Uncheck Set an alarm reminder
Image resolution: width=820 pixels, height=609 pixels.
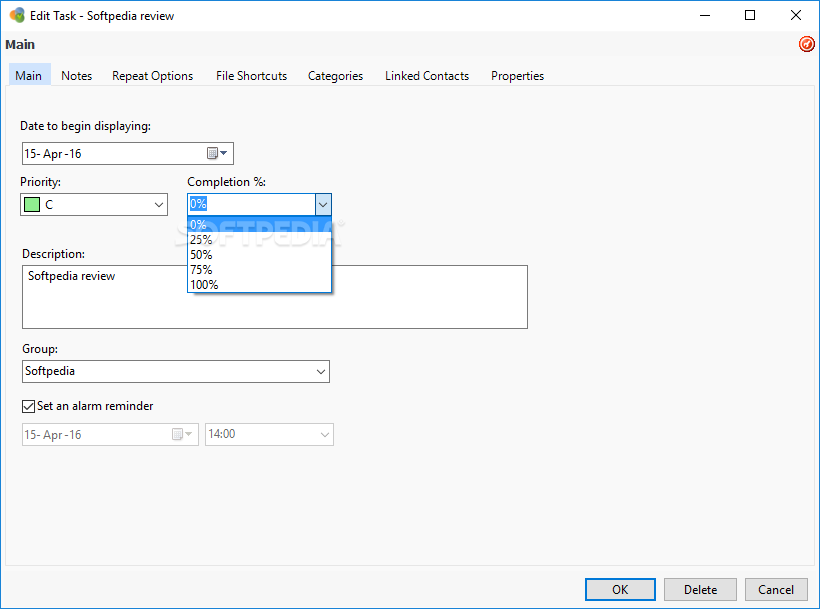(x=29, y=406)
